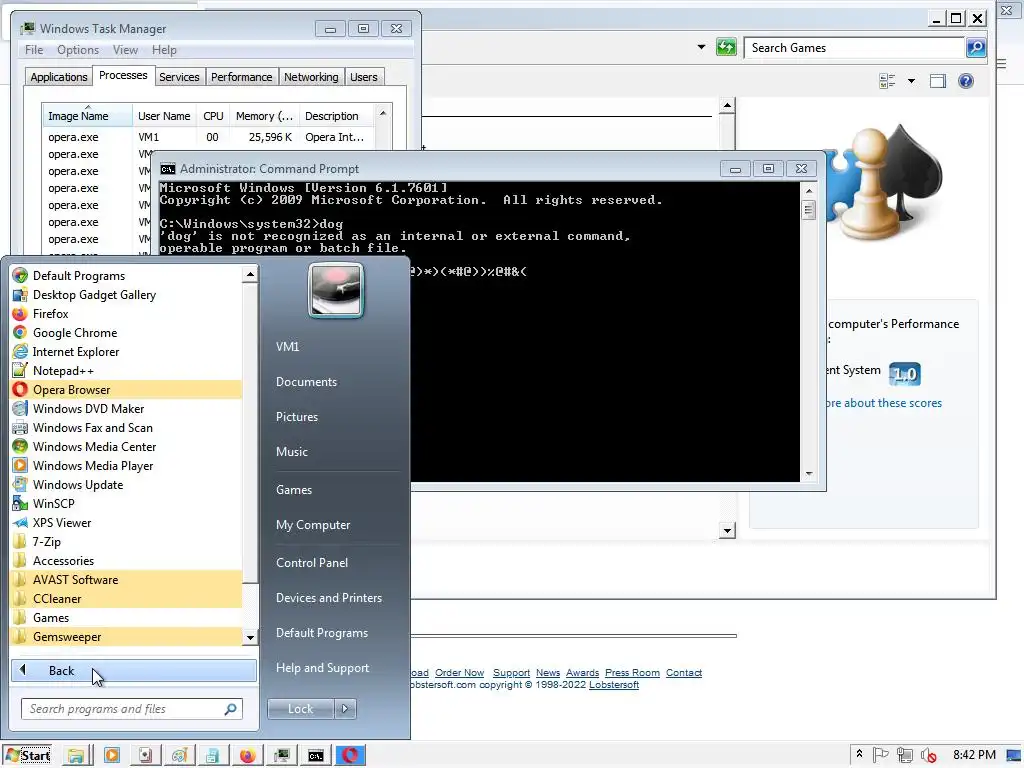Toggle the preview pane icon in the Games window
This screenshot has width=1024, height=768.
coord(938,81)
